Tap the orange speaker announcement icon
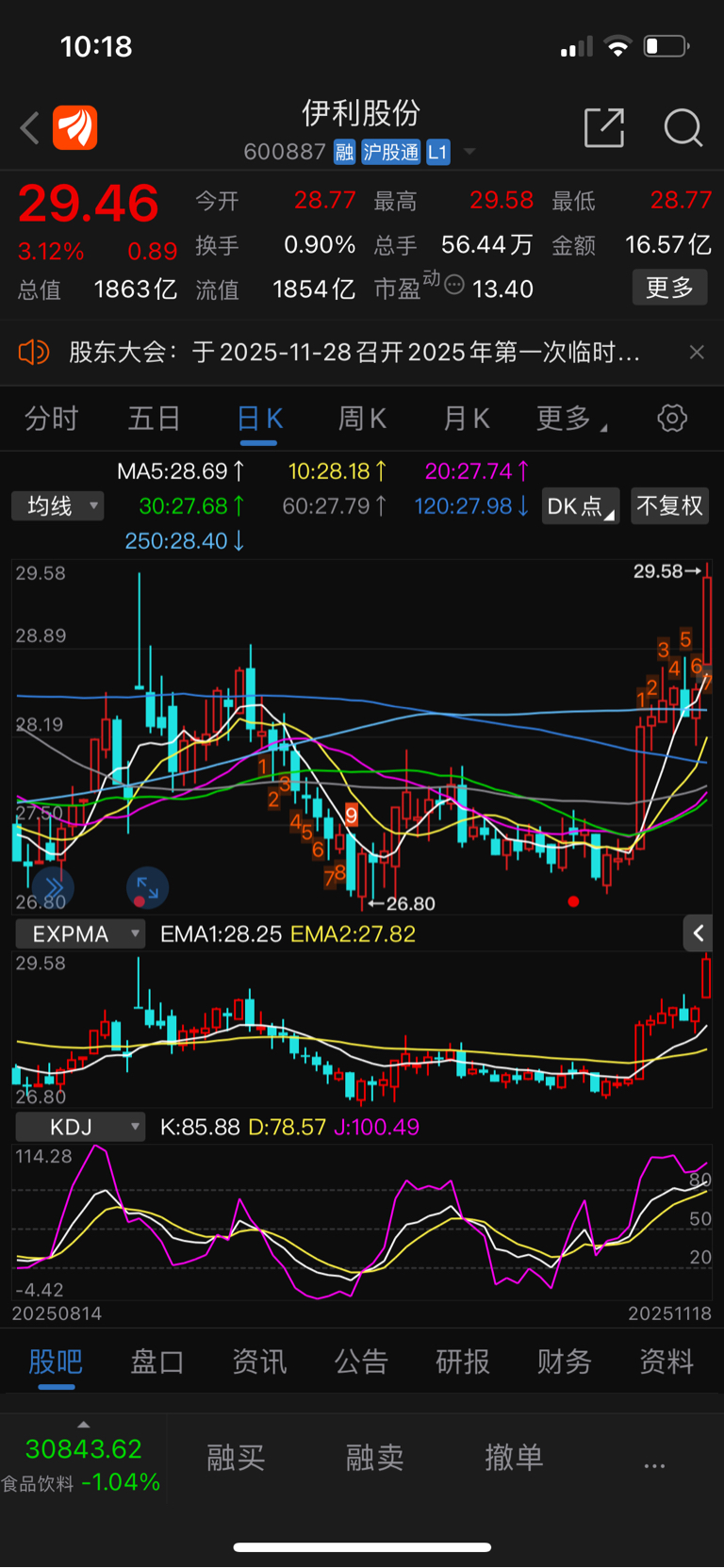The height and width of the screenshot is (1568, 724). pos(33,353)
